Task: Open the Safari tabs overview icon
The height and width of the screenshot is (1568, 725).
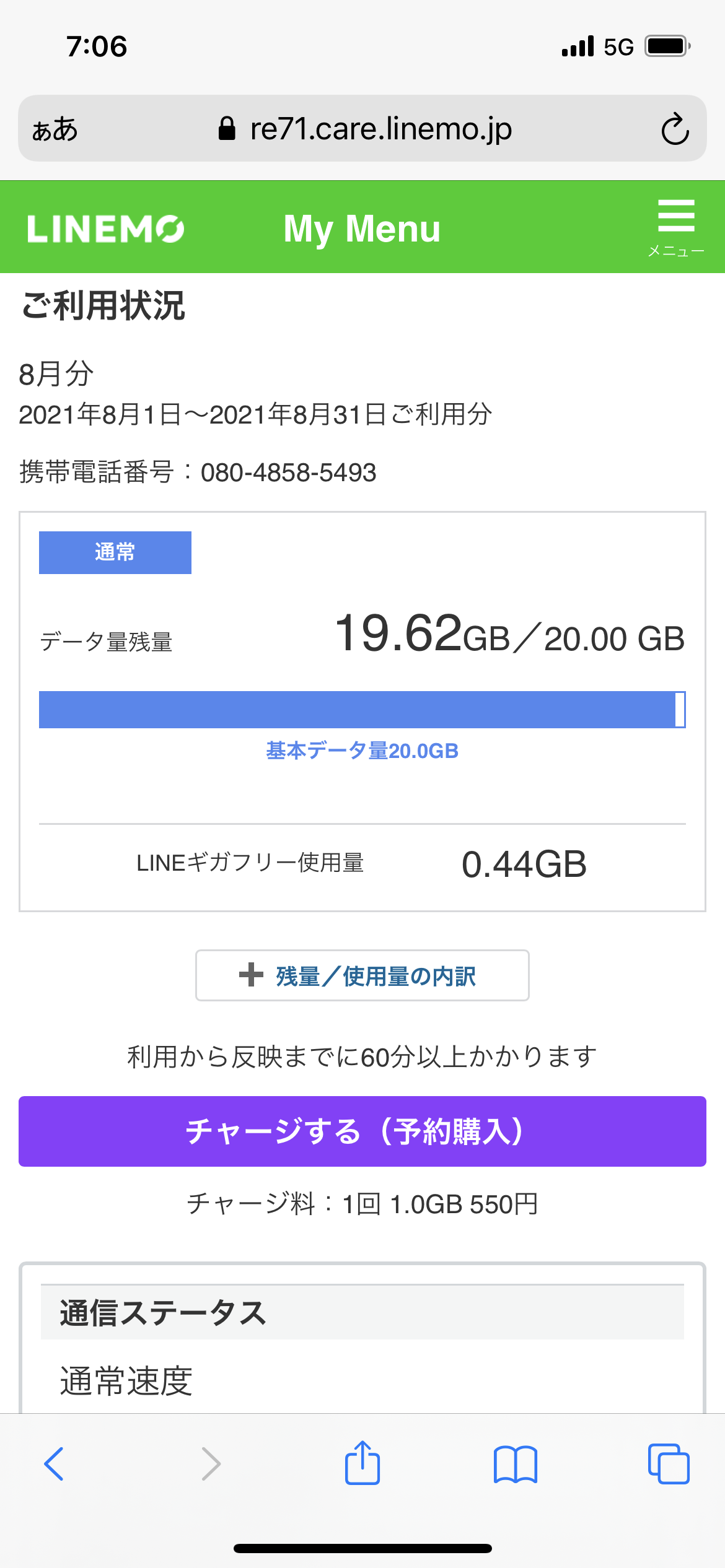Action: pos(669,1464)
